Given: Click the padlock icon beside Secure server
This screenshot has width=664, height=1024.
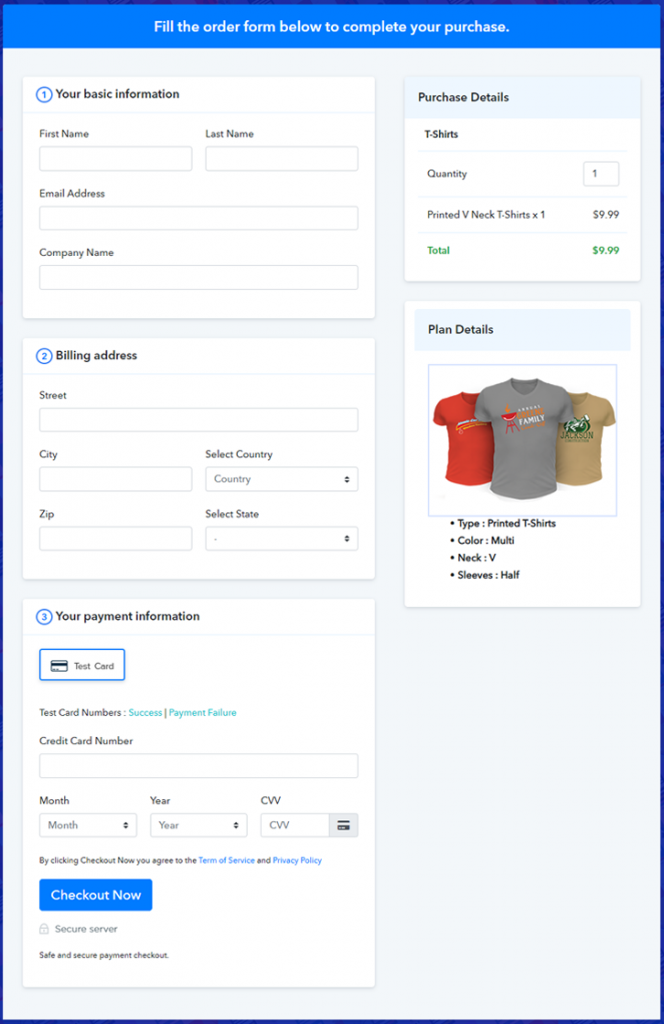Looking at the screenshot, I should (44, 929).
